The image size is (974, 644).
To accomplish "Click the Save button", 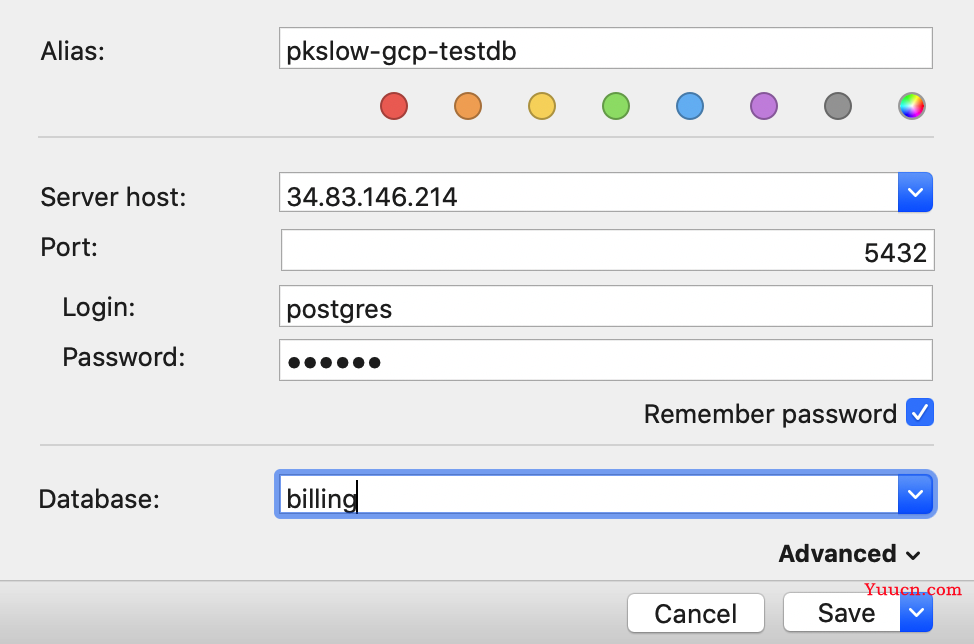I will [x=842, y=613].
